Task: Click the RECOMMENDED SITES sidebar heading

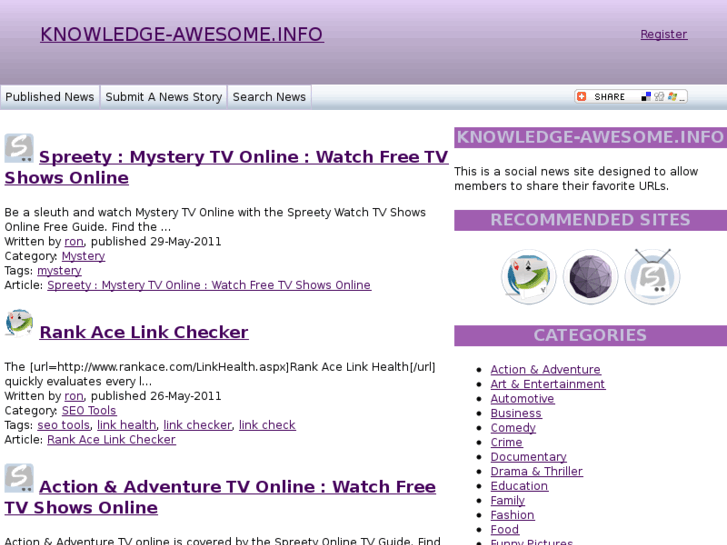Action: 590,220
